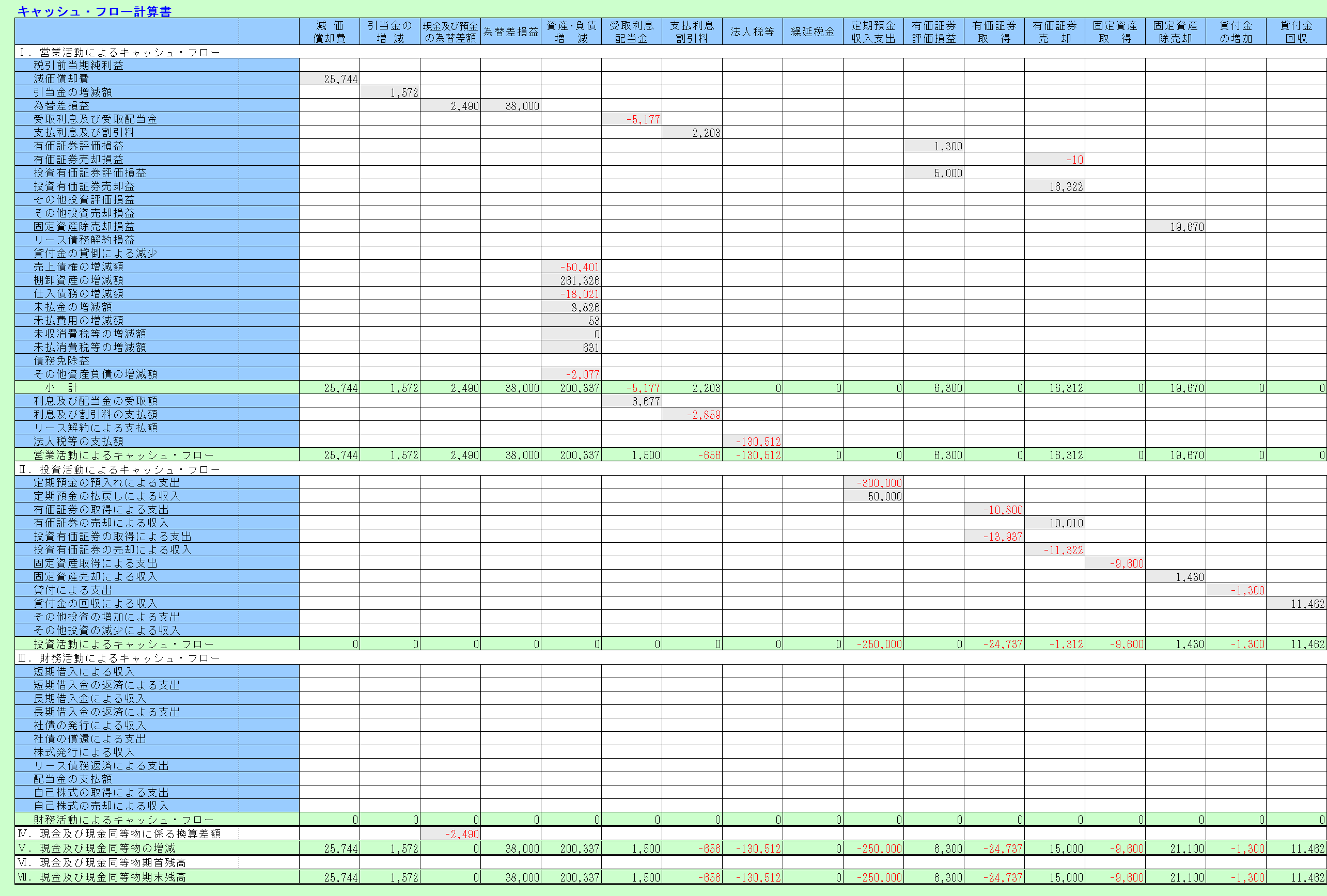Select cell with value -11,322

[1055, 549]
